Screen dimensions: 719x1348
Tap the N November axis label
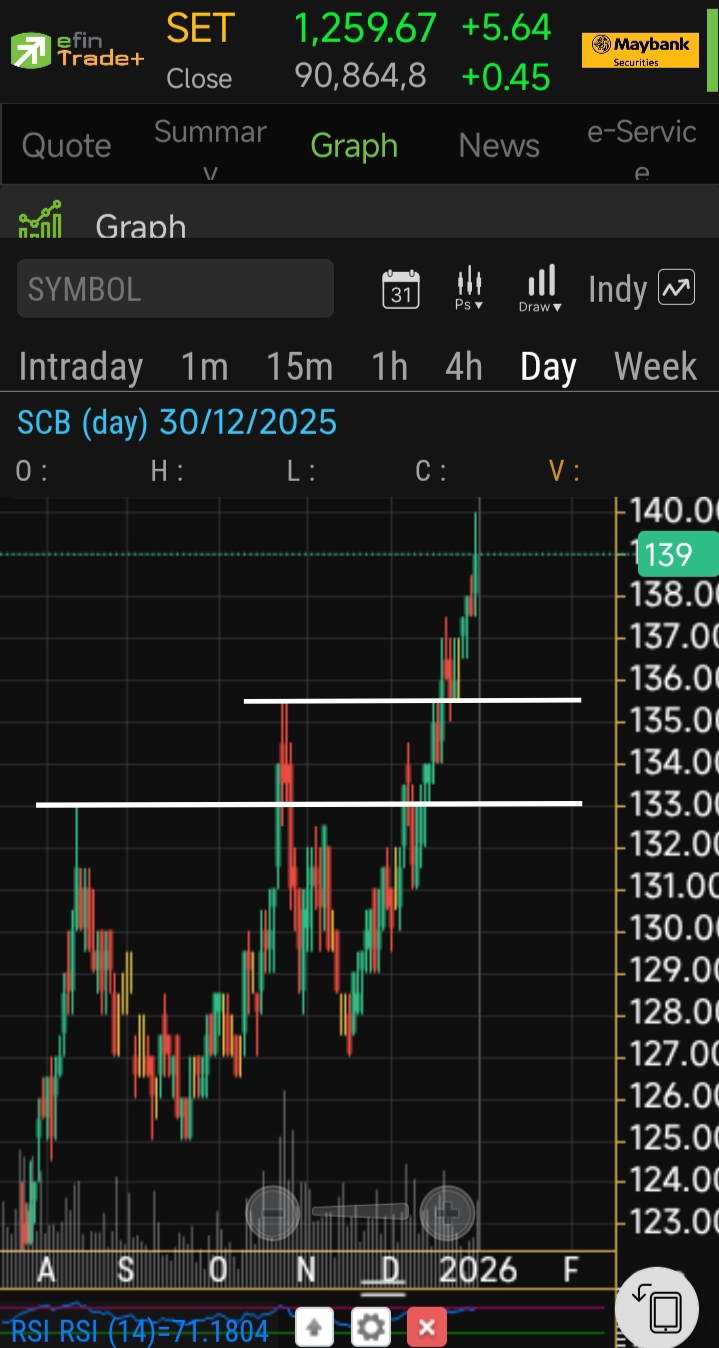(x=306, y=1270)
